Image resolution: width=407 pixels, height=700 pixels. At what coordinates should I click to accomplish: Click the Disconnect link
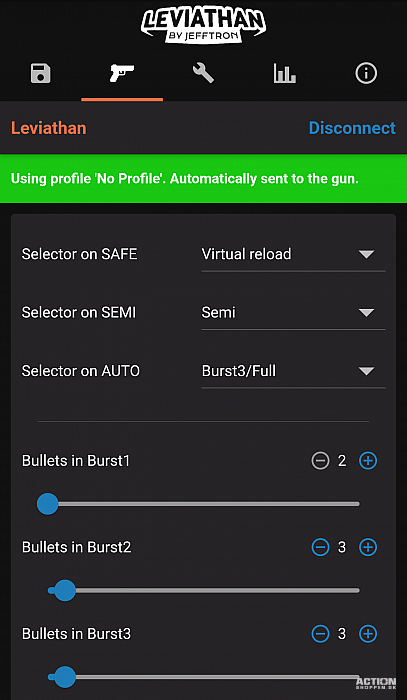[x=352, y=128]
